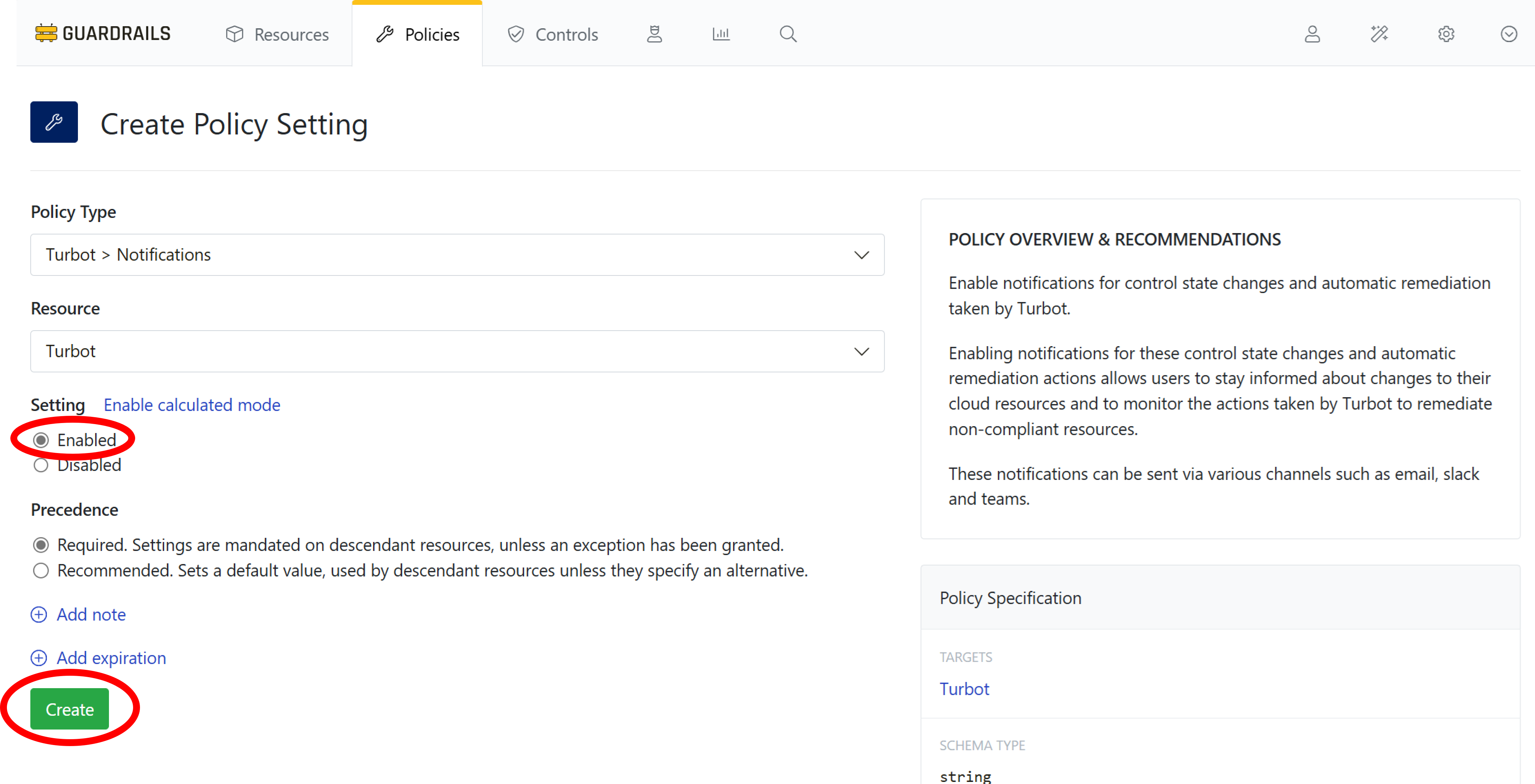
Task: Open the Resources section icon
Action: [235, 34]
